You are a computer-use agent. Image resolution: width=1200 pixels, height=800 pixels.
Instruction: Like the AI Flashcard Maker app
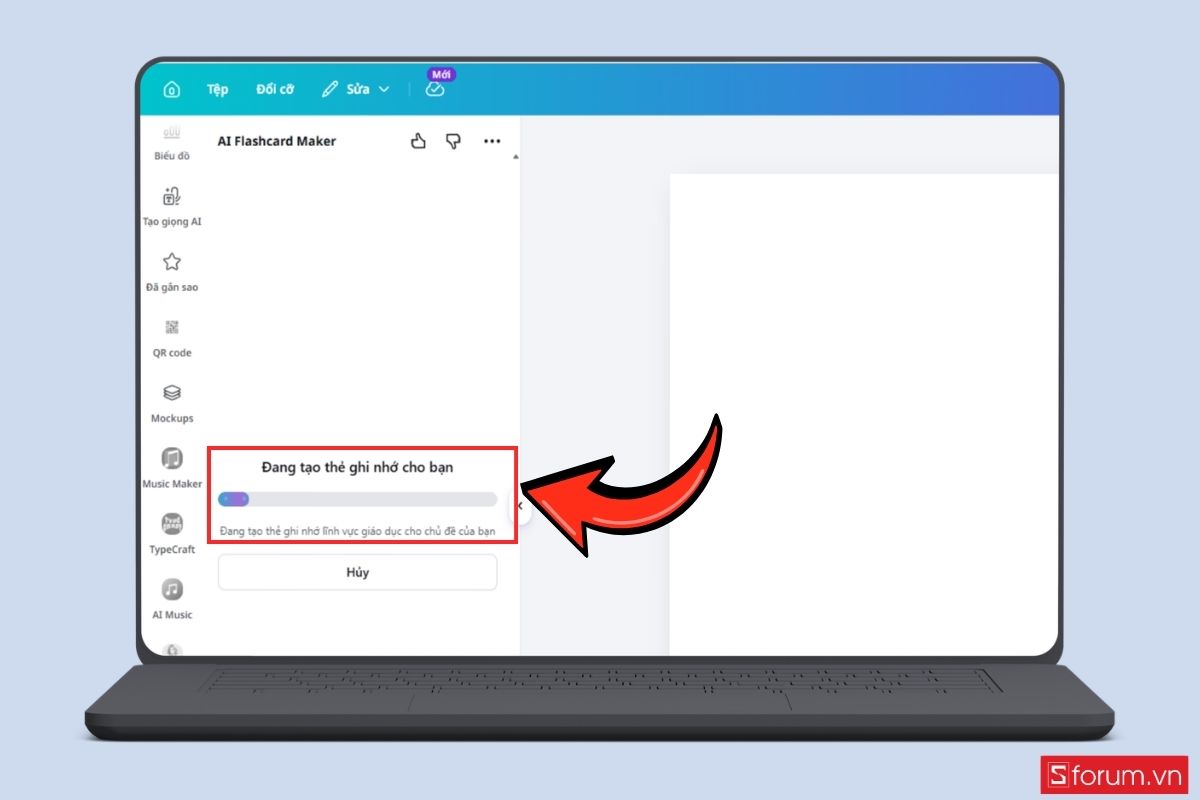pos(418,141)
